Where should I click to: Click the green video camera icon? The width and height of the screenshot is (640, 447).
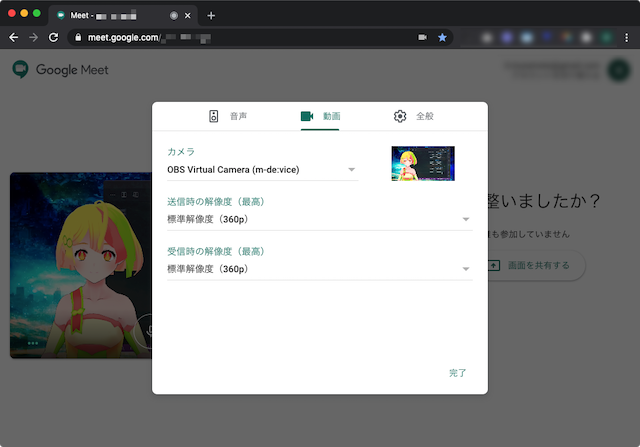(307, 116)
